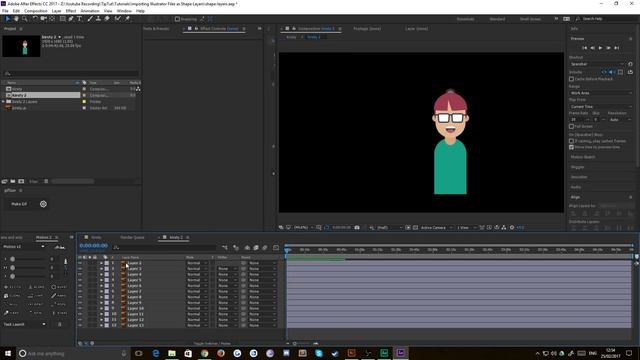The height and width of the screenshot is (360, 640).
Task: Select the Rotation tool
Action: tap(35, 19)
